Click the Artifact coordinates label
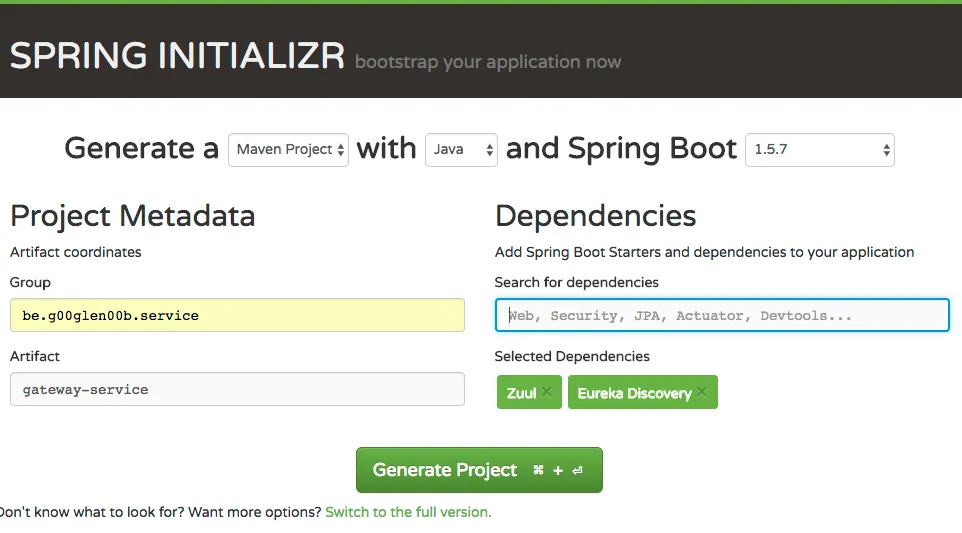962x533 pixels. [x=75, y=252]
